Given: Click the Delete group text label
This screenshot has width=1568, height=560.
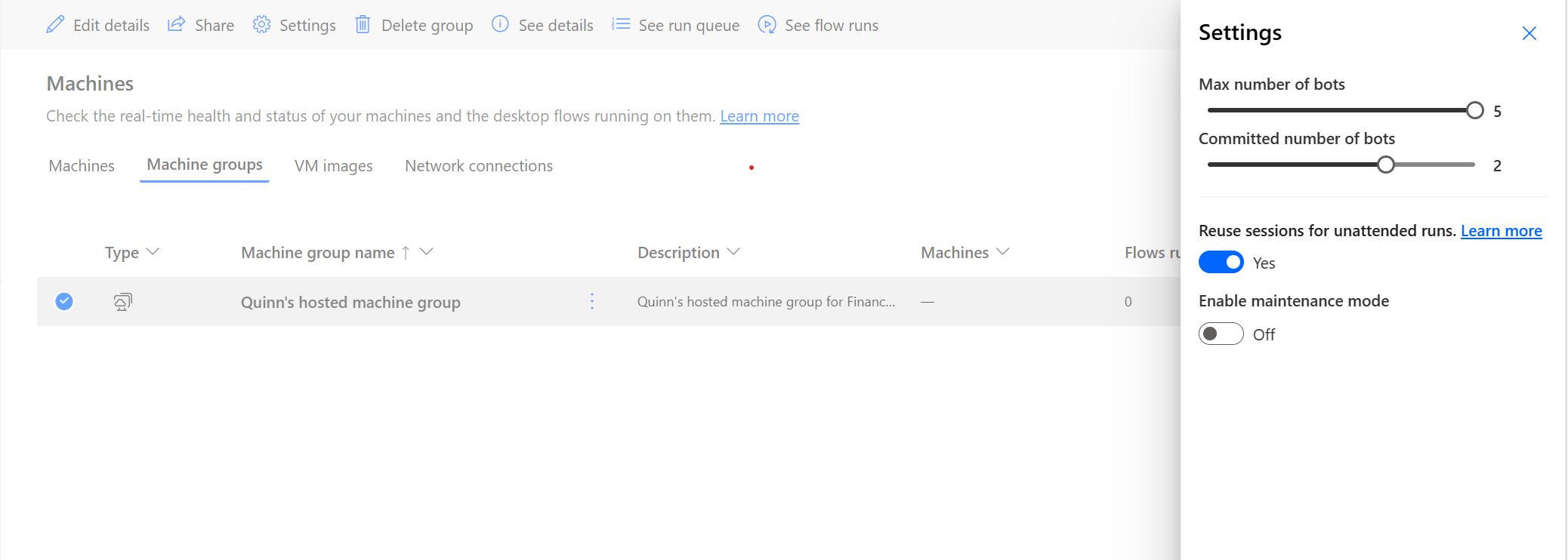Looking at the screenshot, I should (427, 25).
